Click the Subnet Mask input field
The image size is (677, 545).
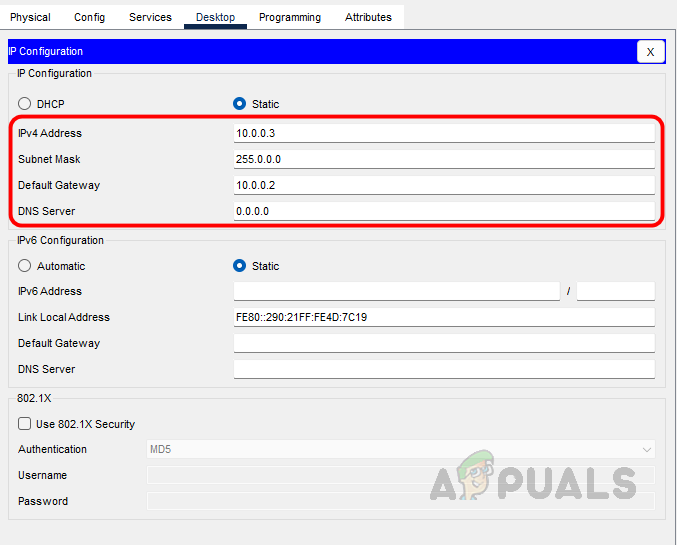tap(443, 159)
